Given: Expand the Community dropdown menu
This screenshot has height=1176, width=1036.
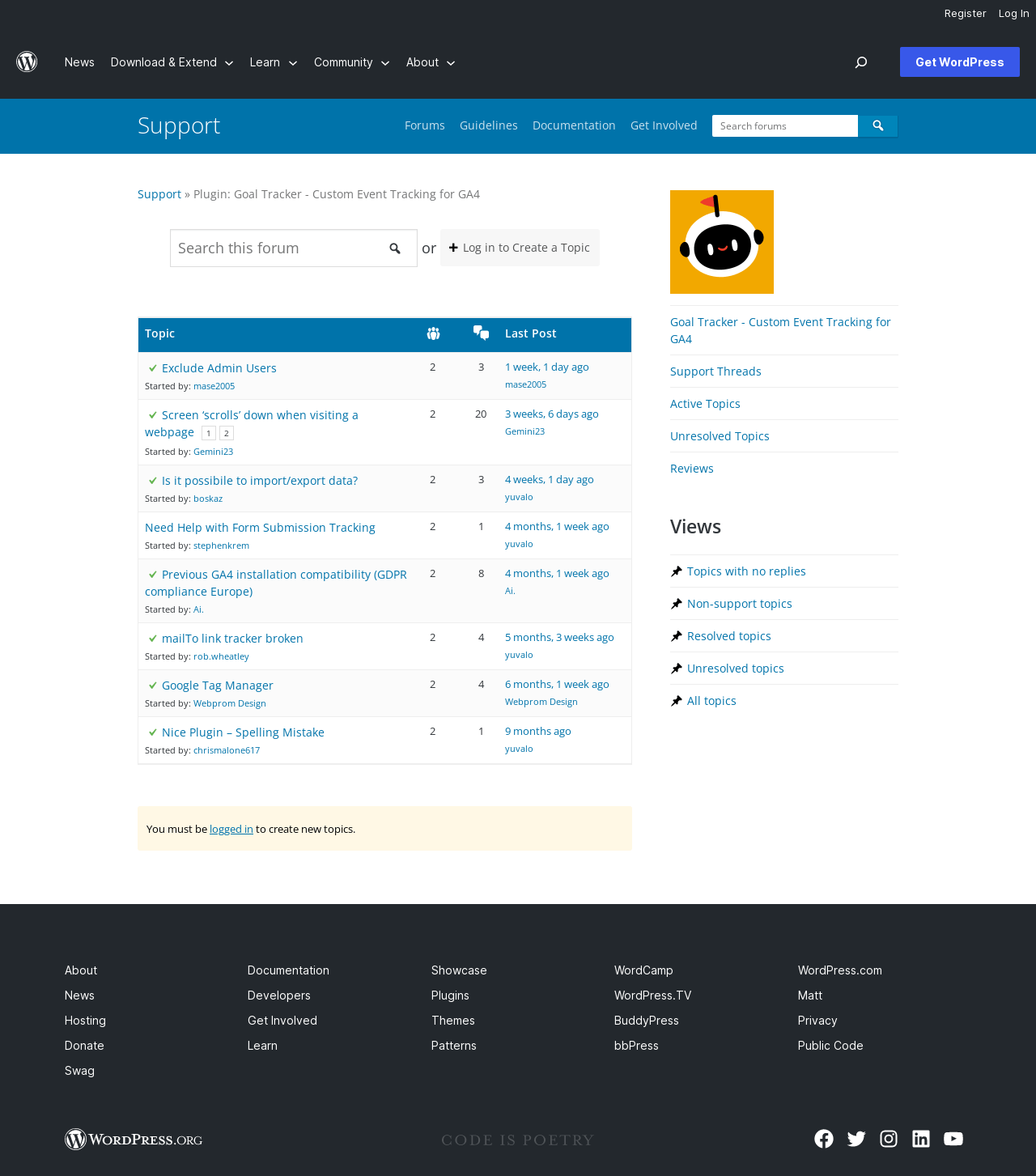Looking at the screenshot, I should pos(352,62).
